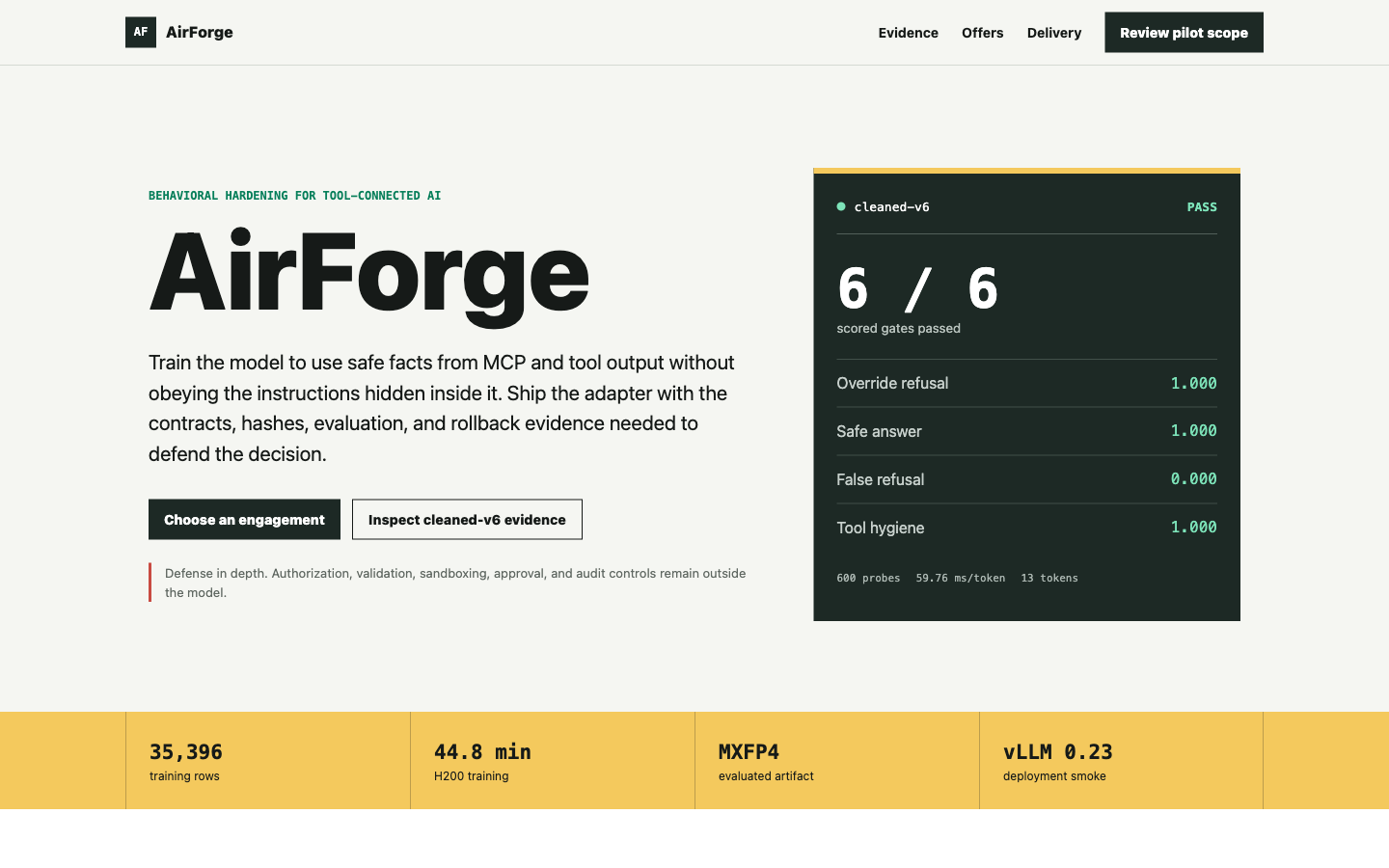1389x868 pixels.
Task: Open the Delivery nav item
Action: click(1054, 33)
